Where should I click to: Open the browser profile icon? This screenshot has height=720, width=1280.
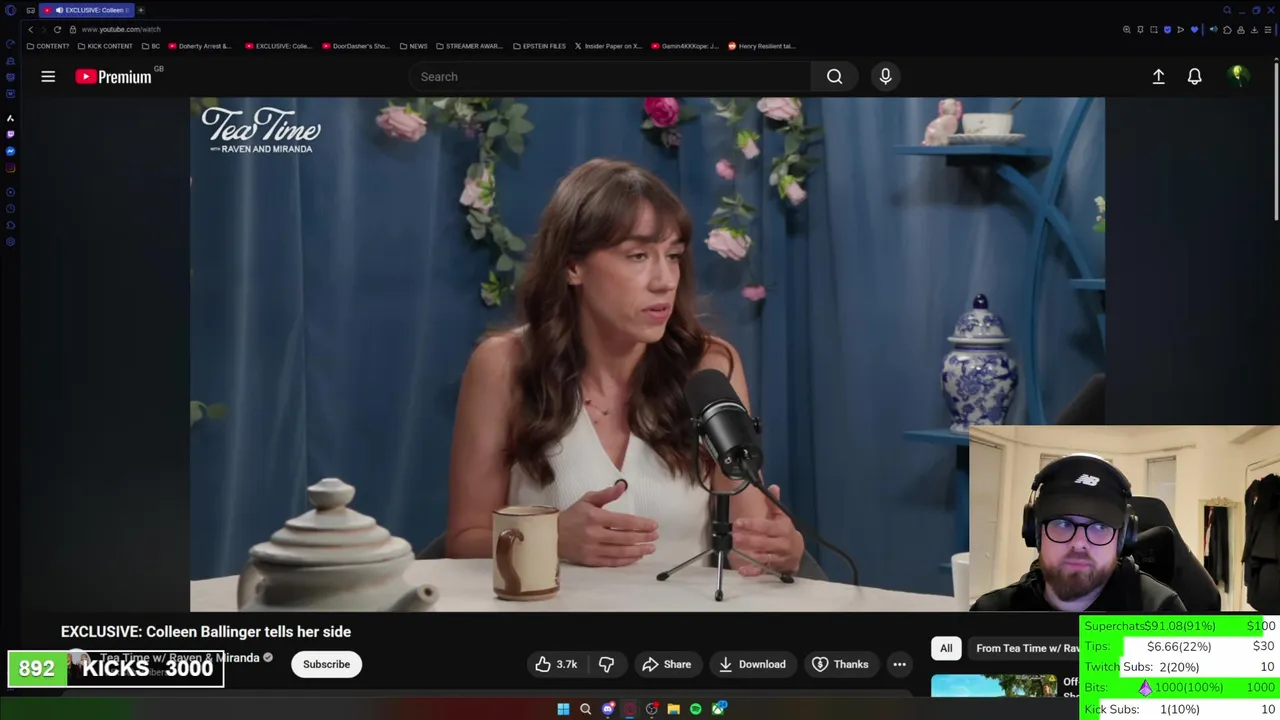pos(1241,29)
